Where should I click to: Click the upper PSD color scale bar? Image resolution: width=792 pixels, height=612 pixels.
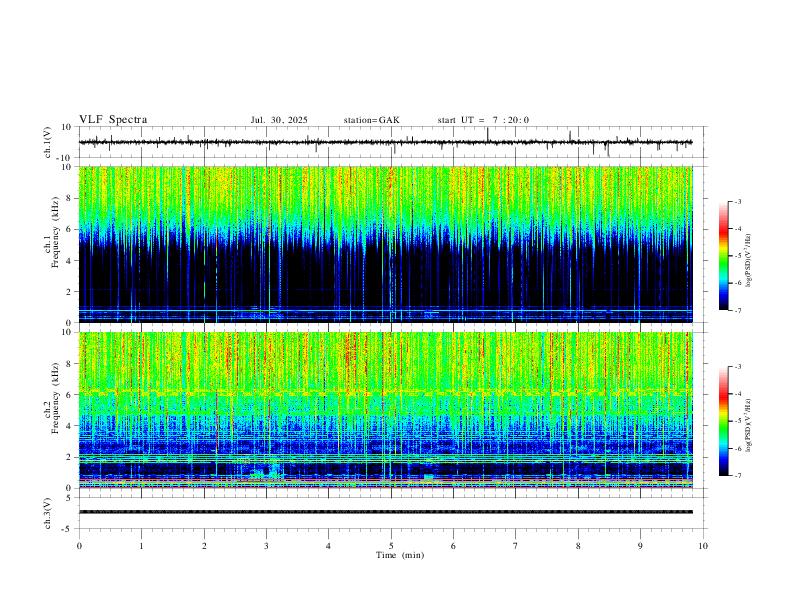[x=724, y=256]
